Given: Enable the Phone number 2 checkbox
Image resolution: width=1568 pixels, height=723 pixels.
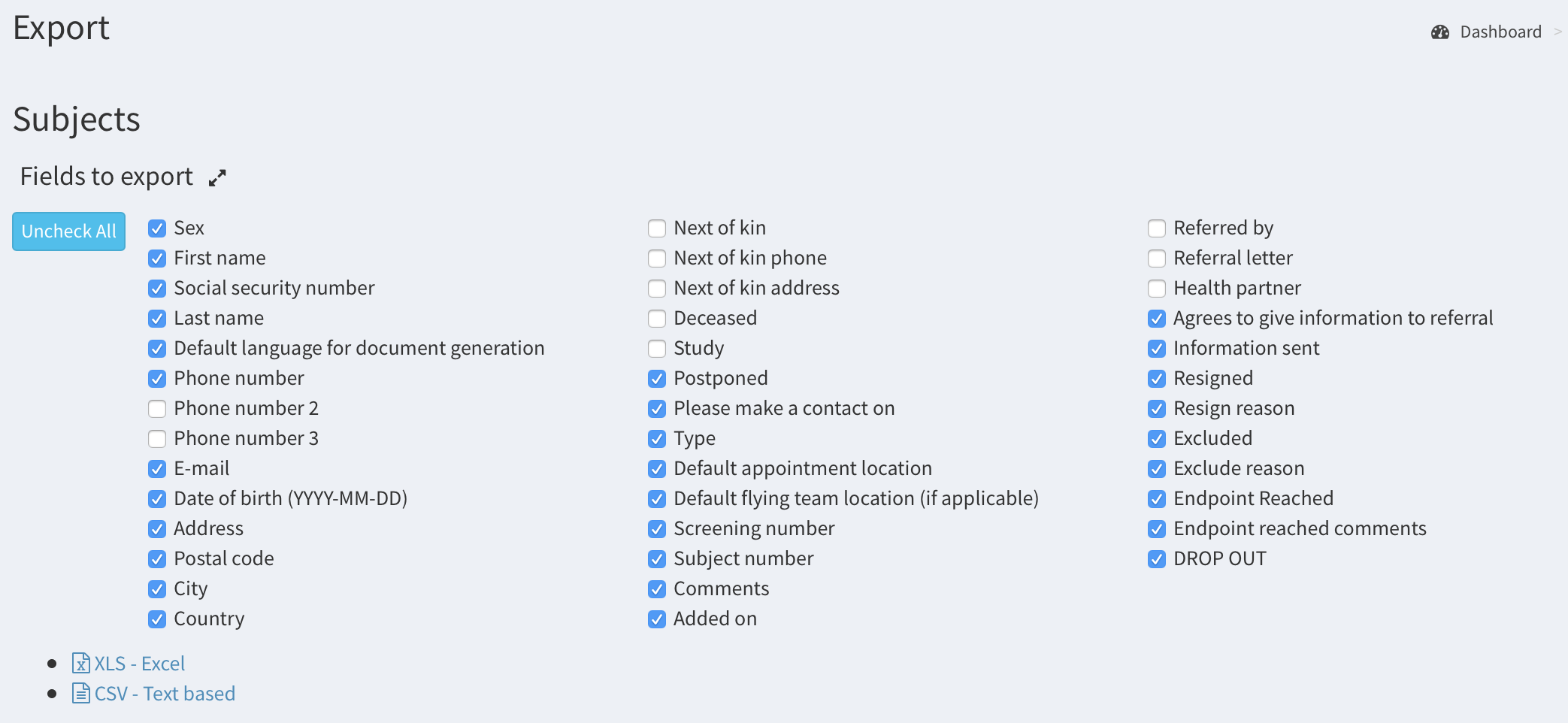Looking at the screenshot, I should (157, 409).
